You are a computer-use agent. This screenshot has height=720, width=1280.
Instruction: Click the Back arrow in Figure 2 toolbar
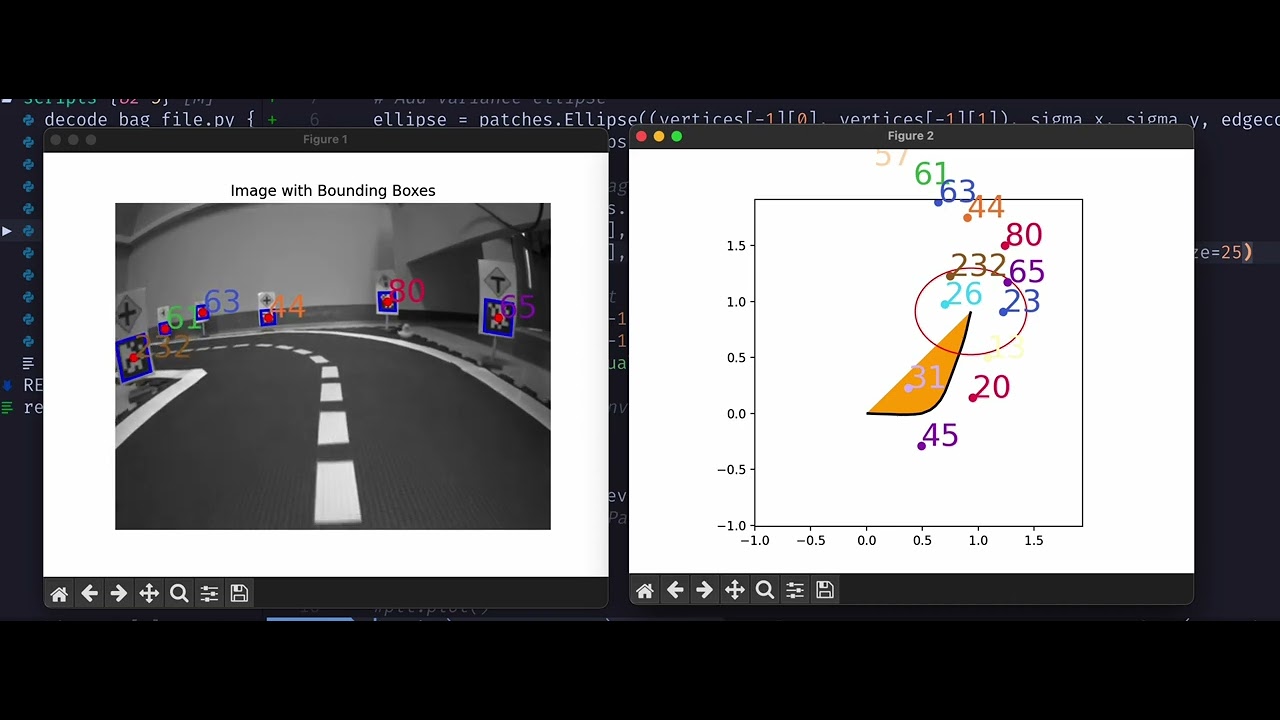[x=675, y=591]
